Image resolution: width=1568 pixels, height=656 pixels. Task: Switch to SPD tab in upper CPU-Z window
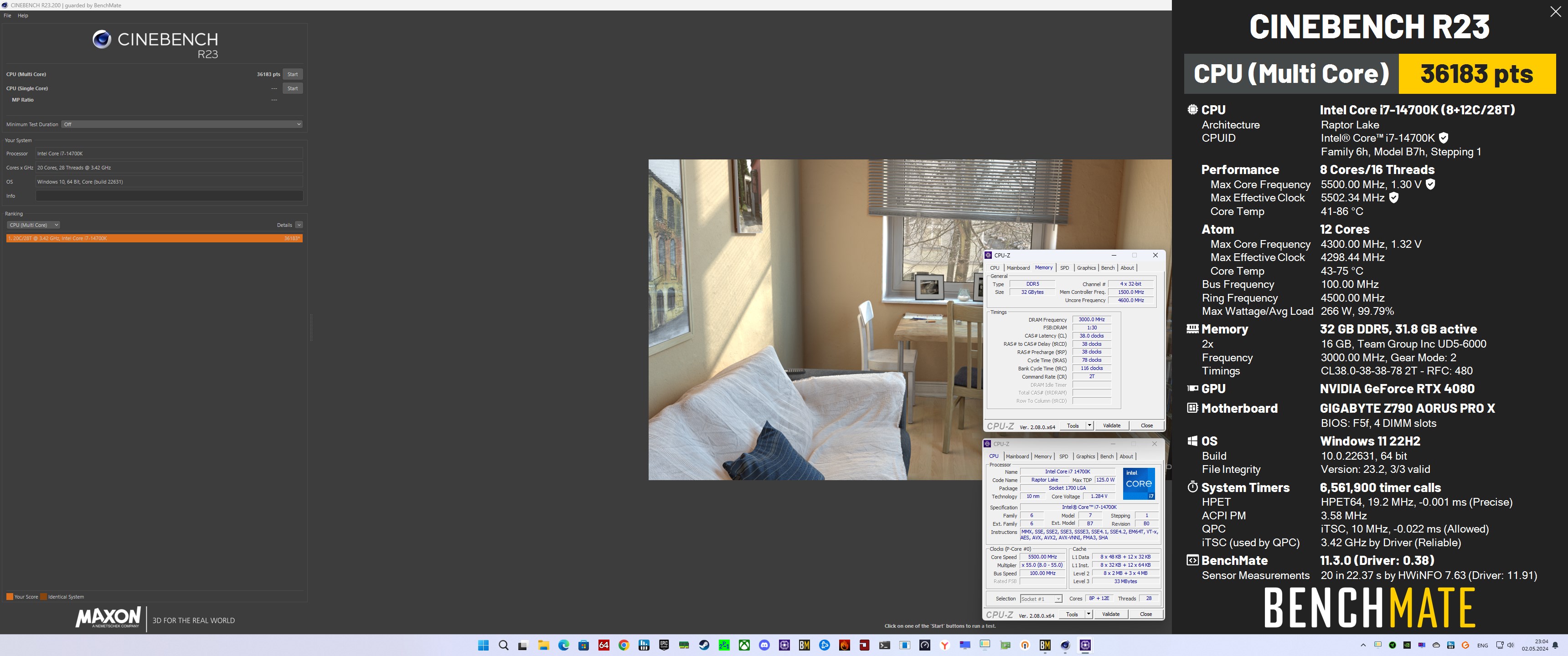point(1064,268)
